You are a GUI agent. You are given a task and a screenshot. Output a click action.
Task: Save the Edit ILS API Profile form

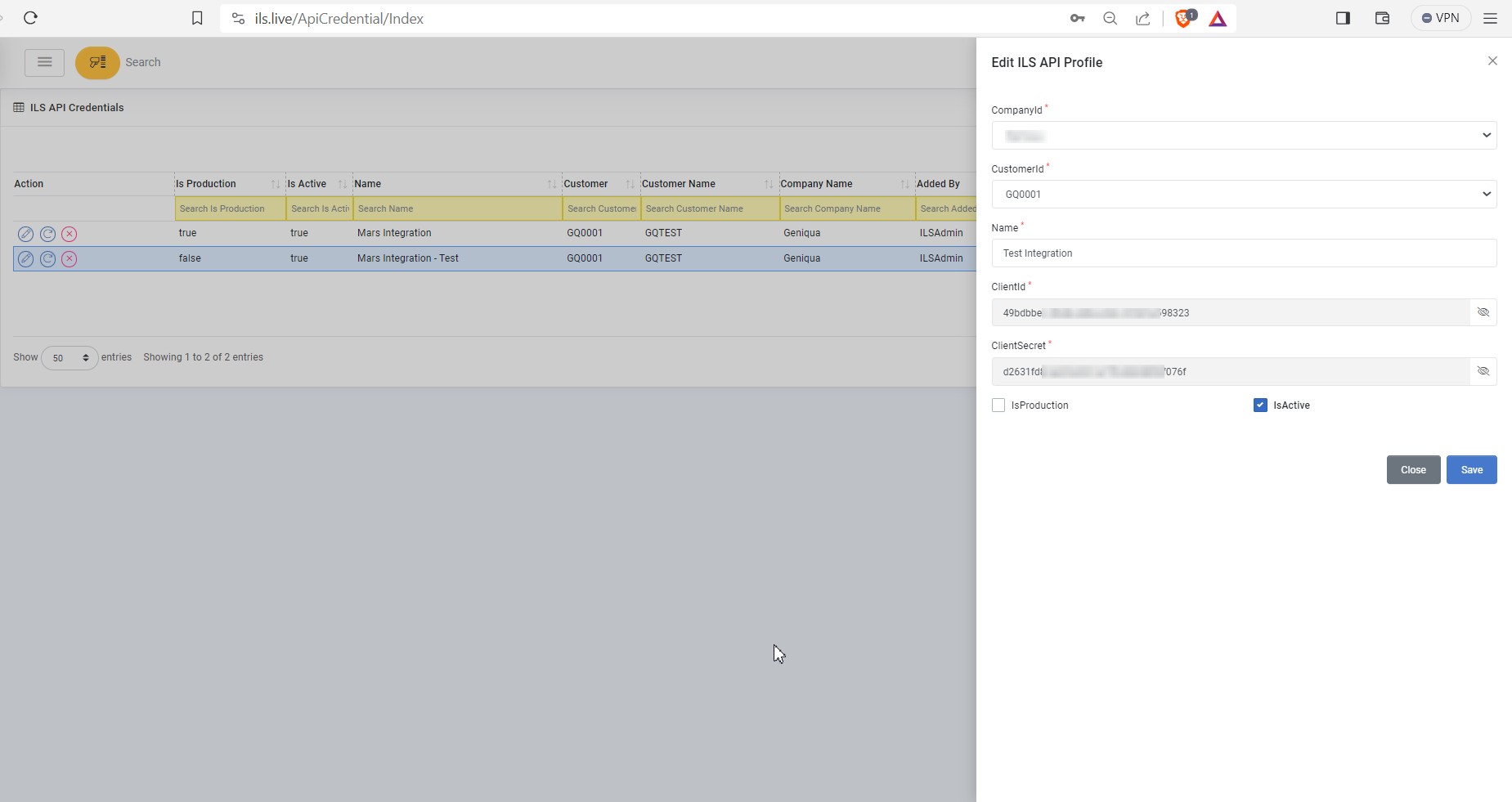(x=1471, y=469)
